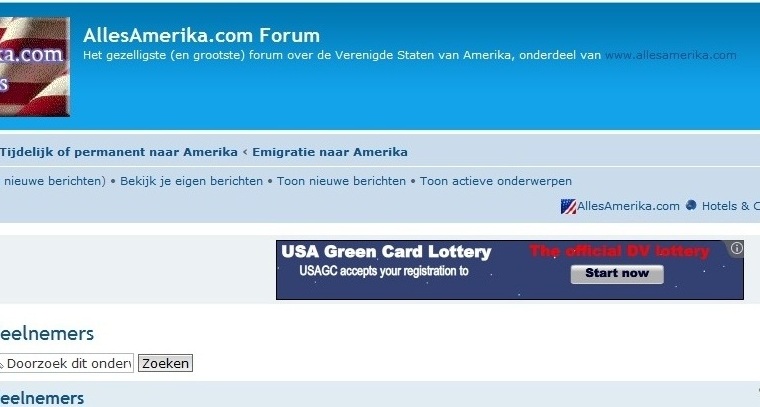
Task: Click the Zoeken button
Action: (165, 363)
